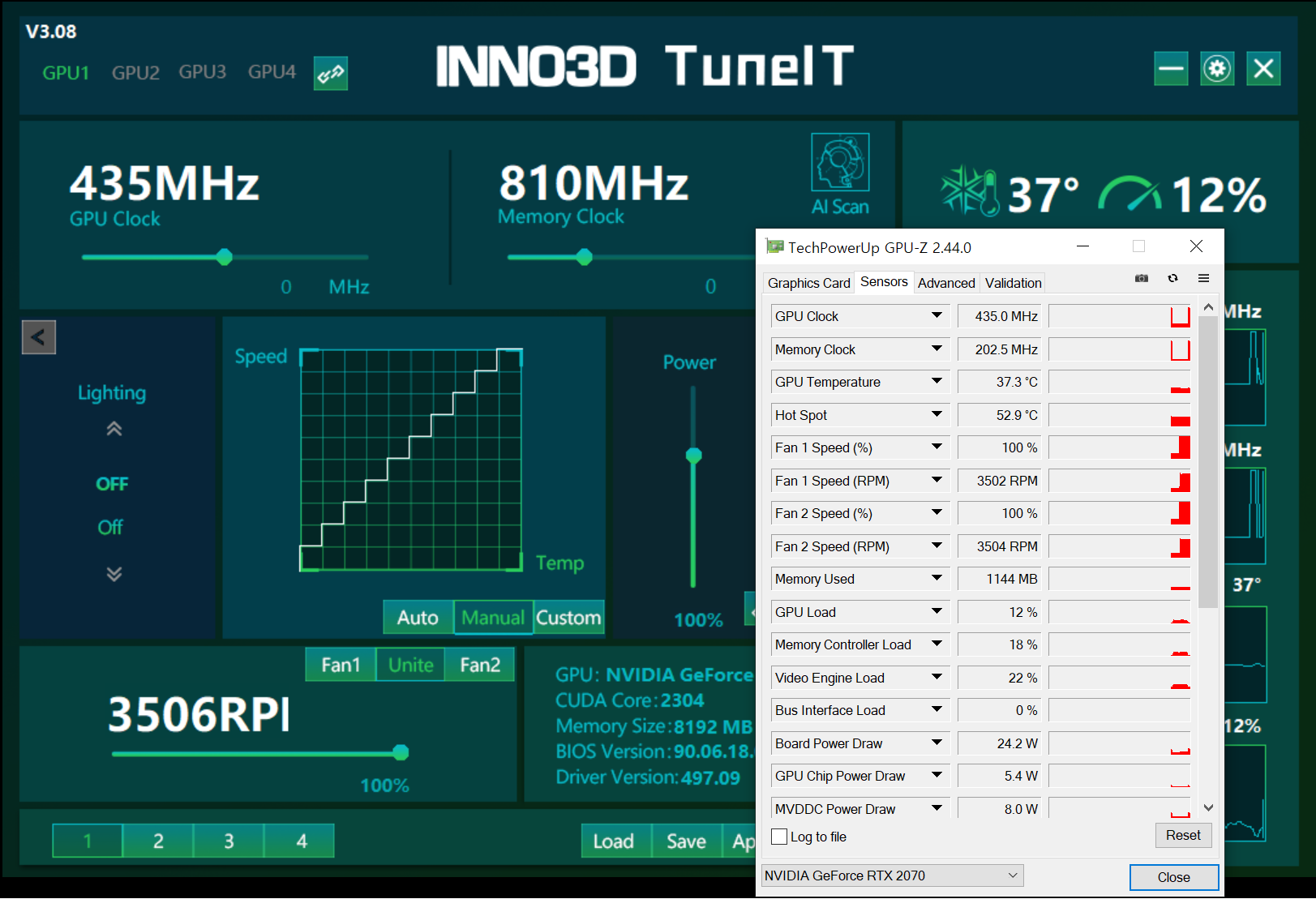
Task: Click the GPU Clock history graph
Action: pos(1119,316)
